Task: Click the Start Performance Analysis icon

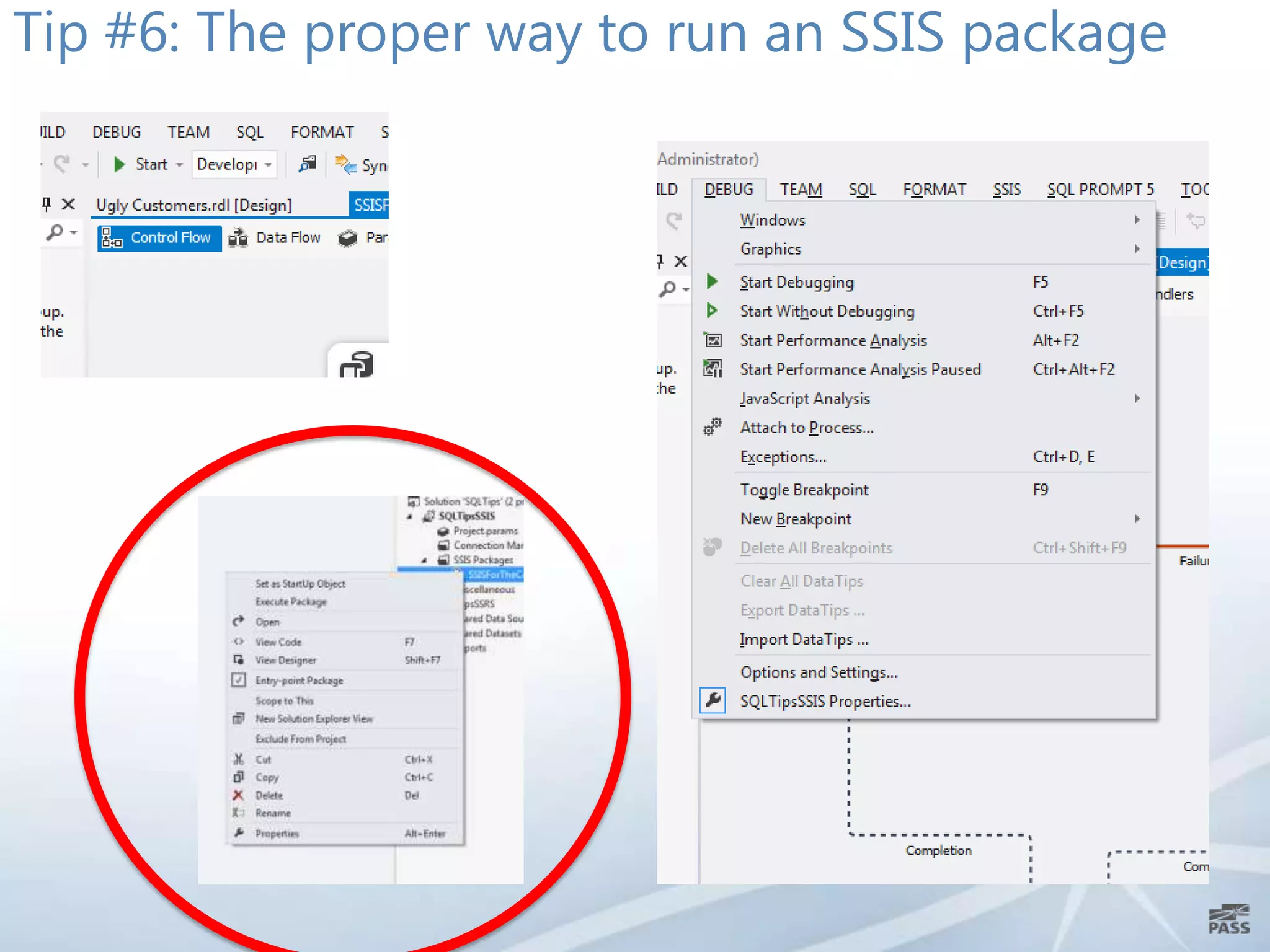Action: tap(713, 340)
